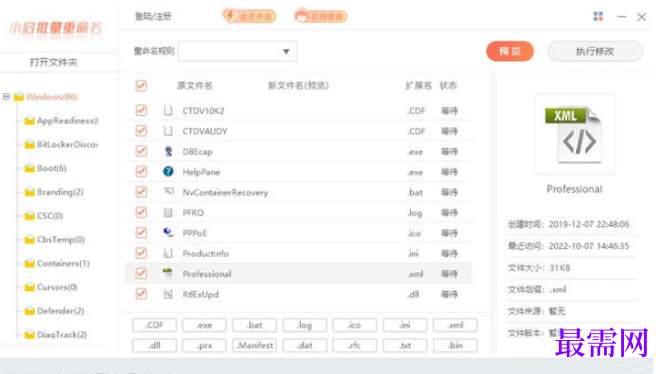Screen dimensions: 667x374
Task: Filter by .txt extension button
Action: coord(405,345)
